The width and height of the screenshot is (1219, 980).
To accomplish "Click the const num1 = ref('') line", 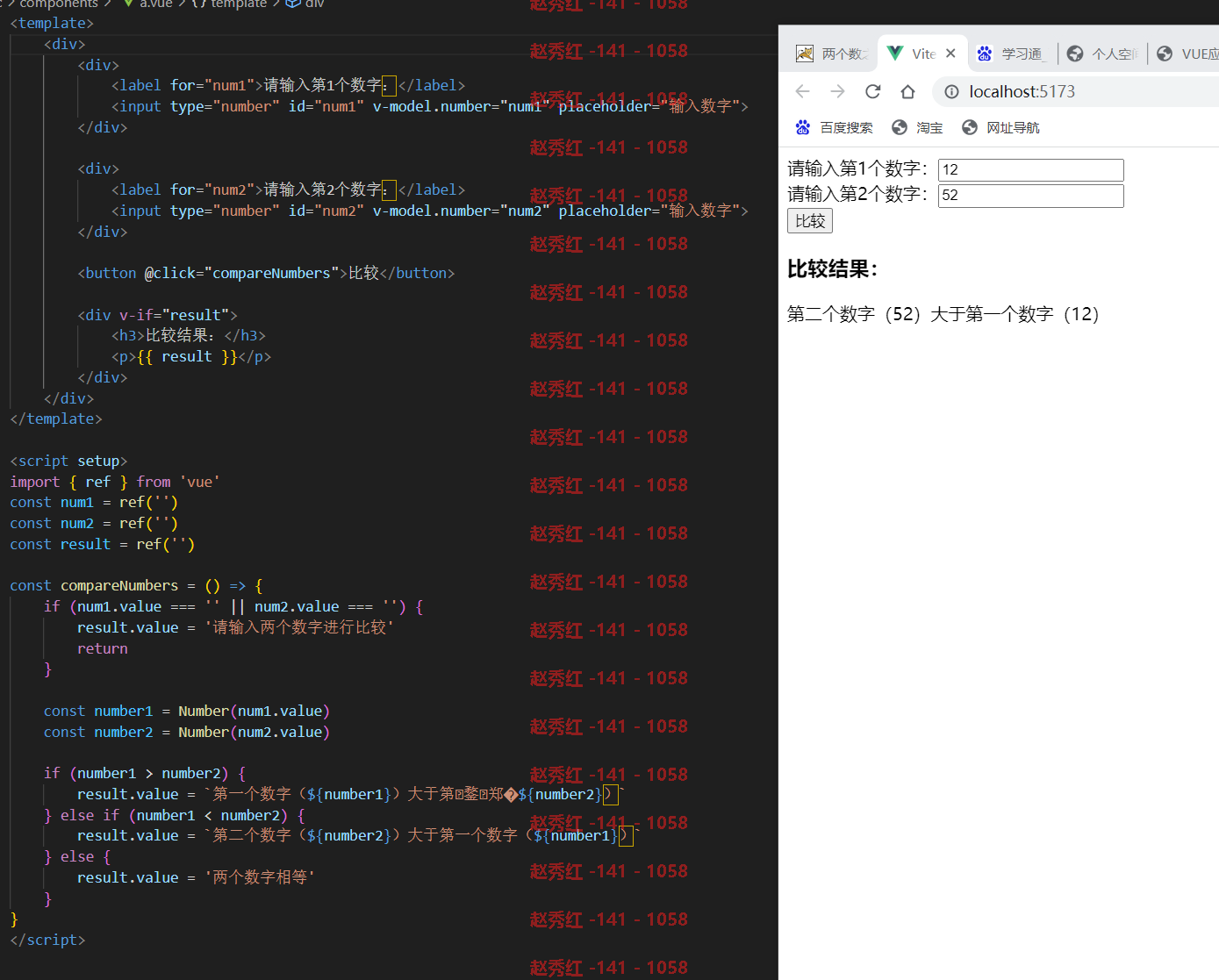I will point(94,502).
